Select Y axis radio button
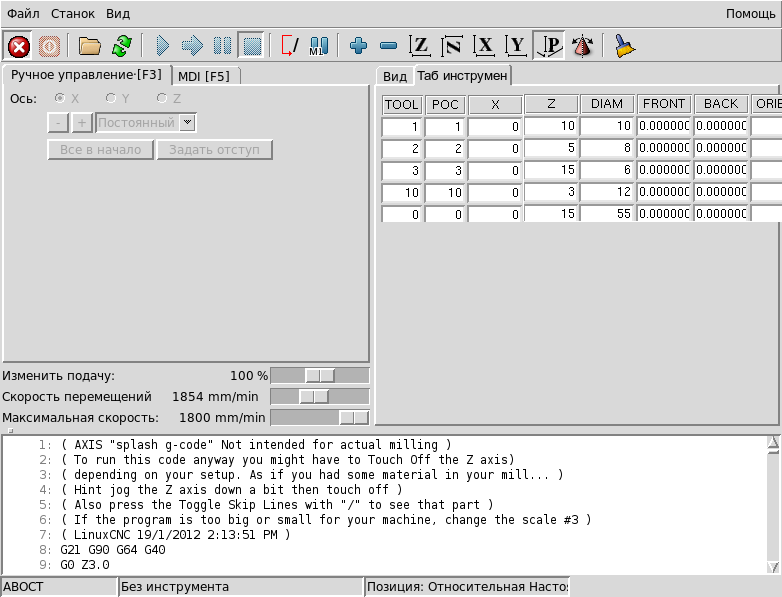 [111, 98]
